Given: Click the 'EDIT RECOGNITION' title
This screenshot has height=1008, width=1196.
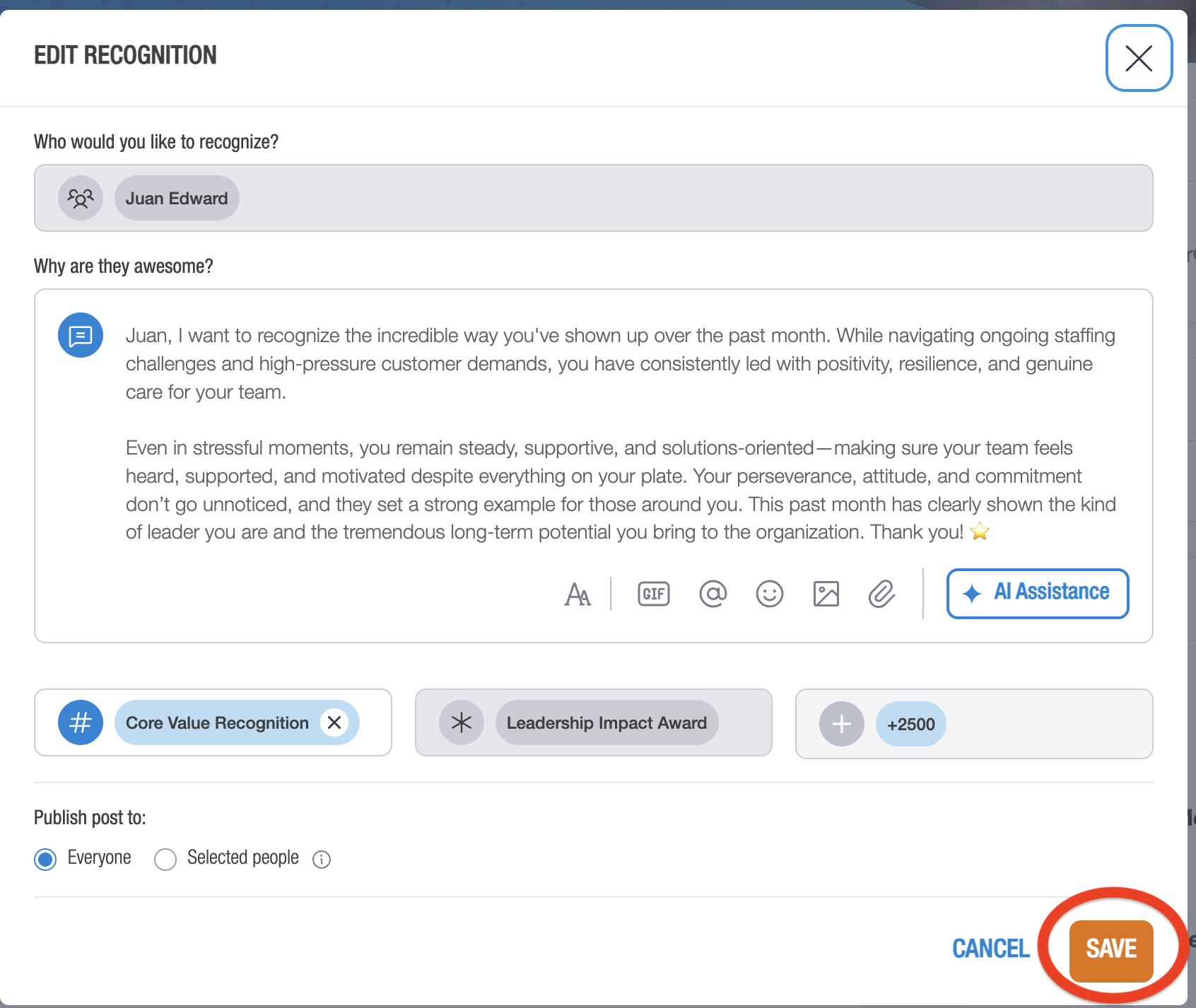Looking at the screenshot, I should click(125, 55).
